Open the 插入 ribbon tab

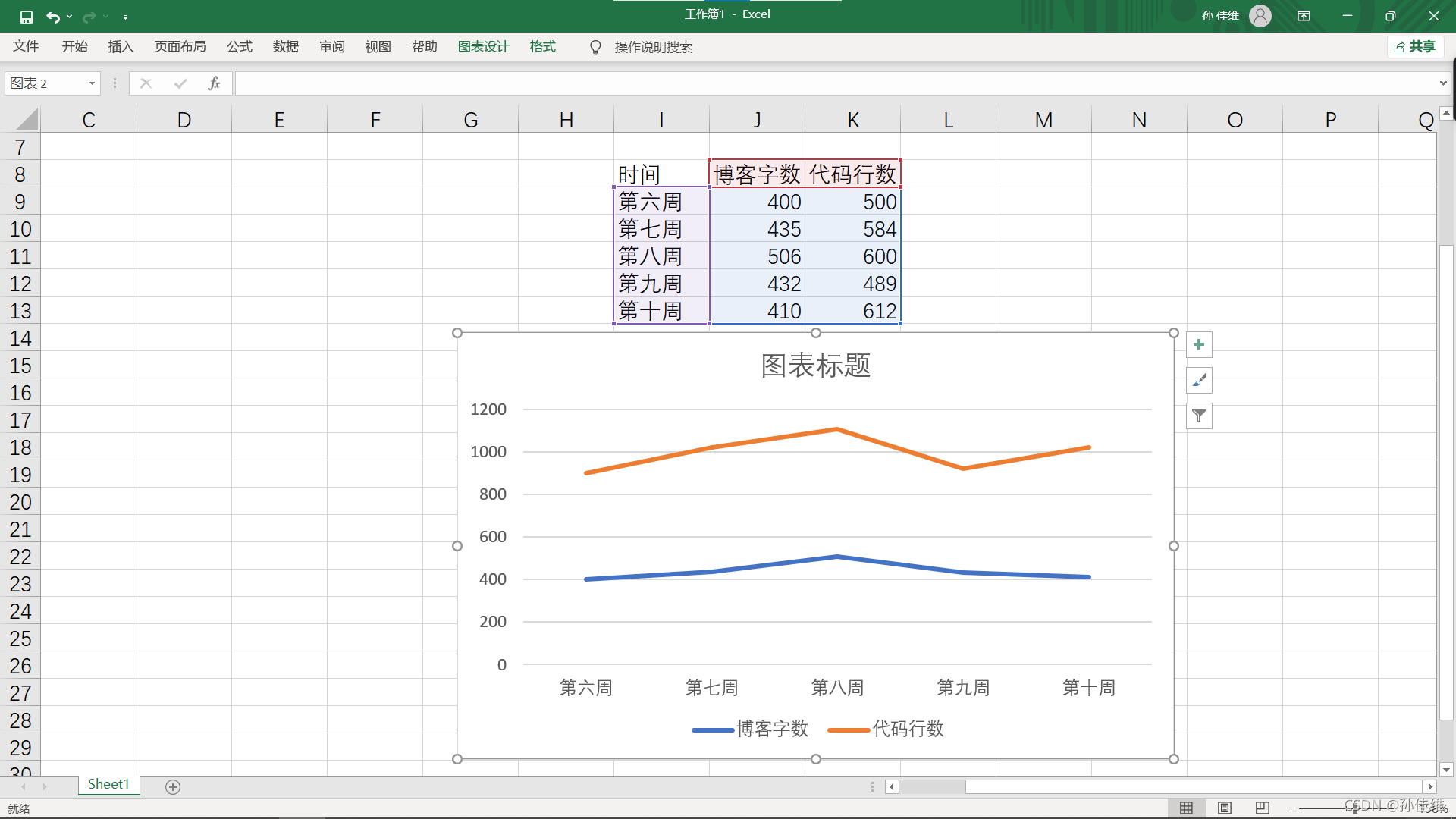(x=121, y=47)
